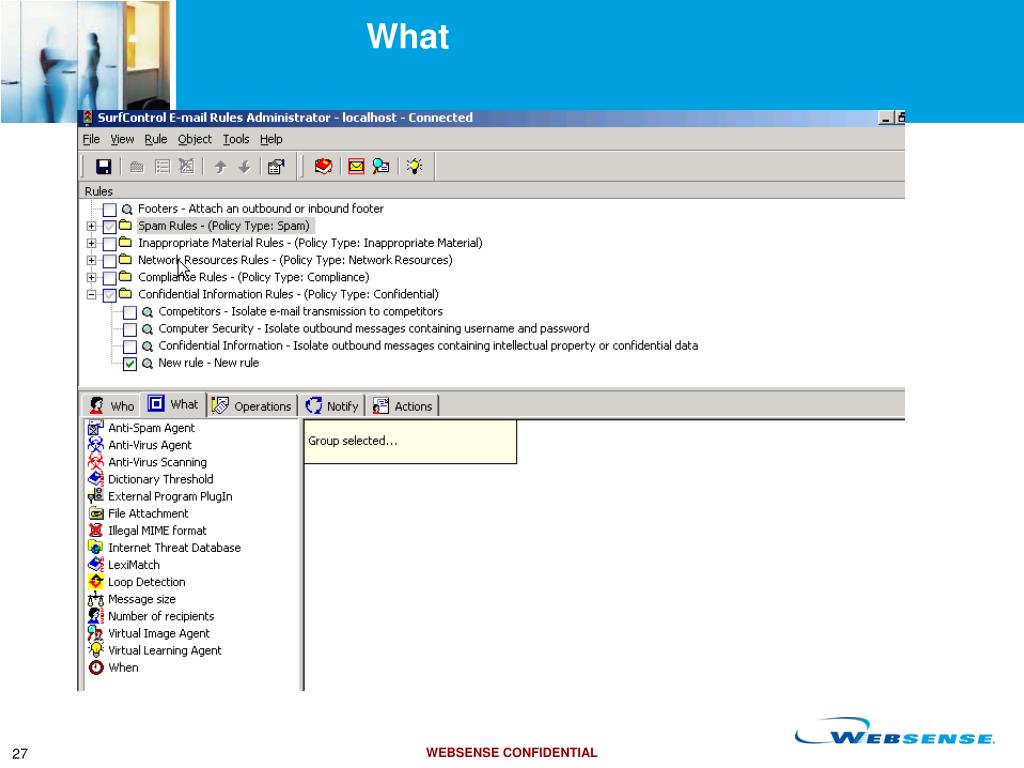This screenshot has height=768, width=1024.
Task: Switch to the Operations tab
Action: pos(252,406)
